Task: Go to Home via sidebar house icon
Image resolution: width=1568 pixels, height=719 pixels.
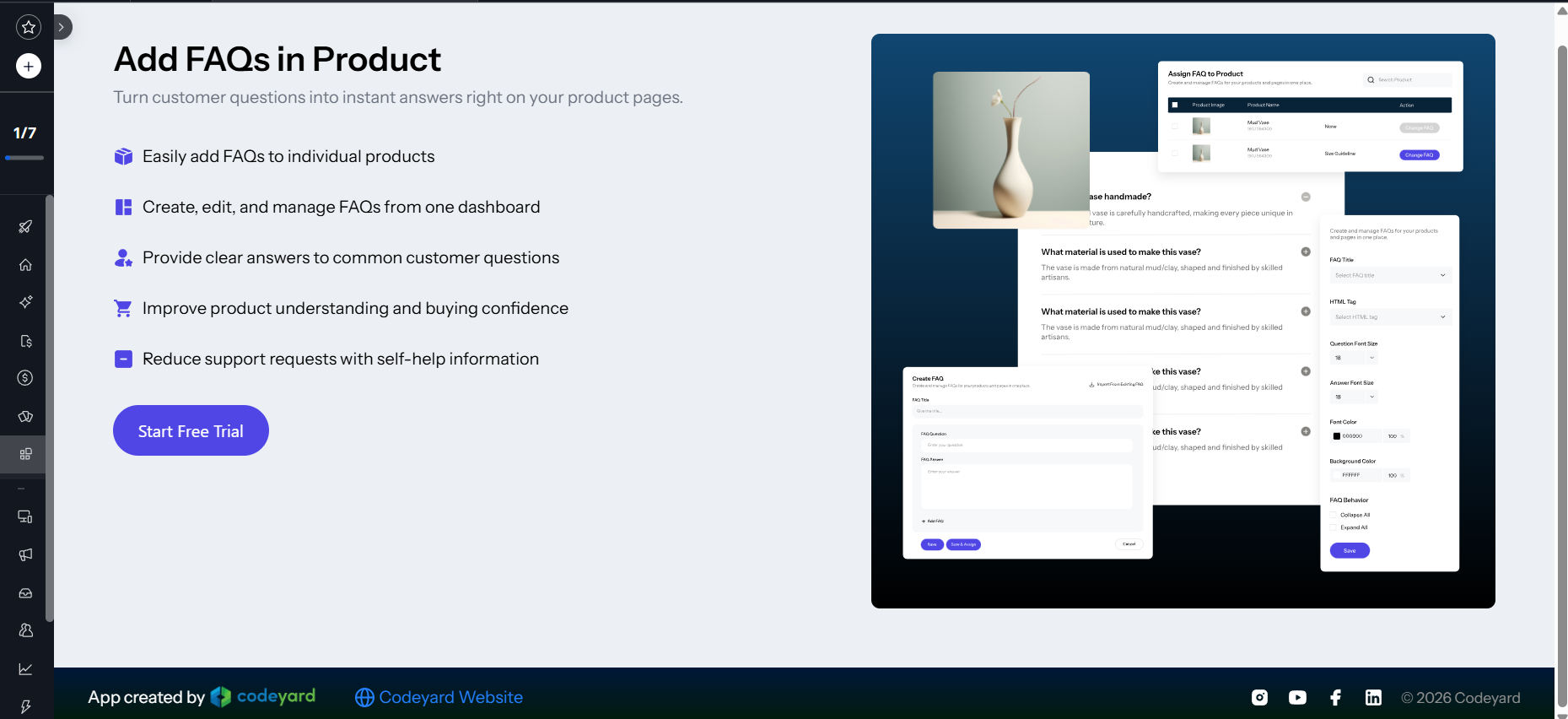Action: (x=26, y=264)
